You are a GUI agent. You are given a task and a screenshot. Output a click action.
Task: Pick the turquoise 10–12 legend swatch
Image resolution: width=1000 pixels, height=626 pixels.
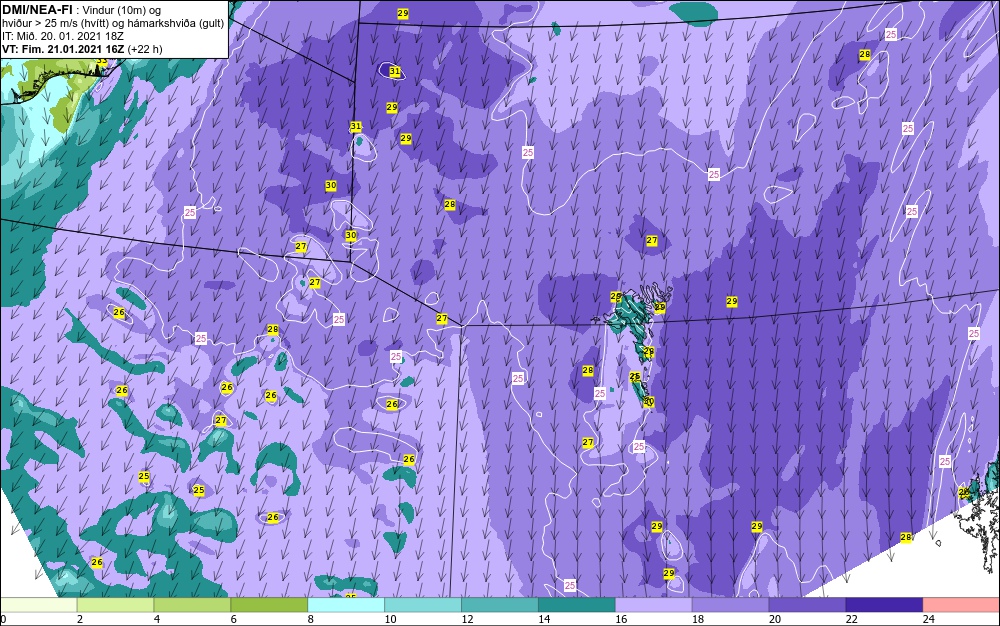pos(423,605)
